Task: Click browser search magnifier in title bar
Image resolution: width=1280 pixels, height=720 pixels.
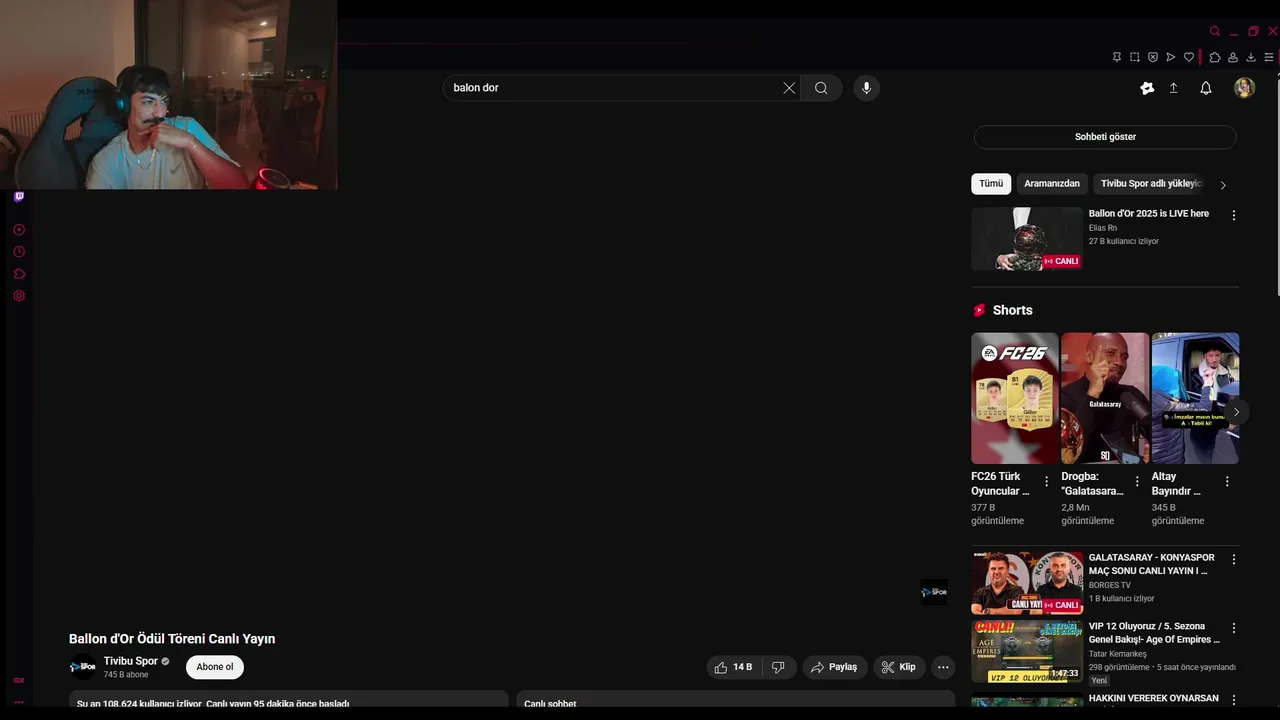Action: point(1215,31)
